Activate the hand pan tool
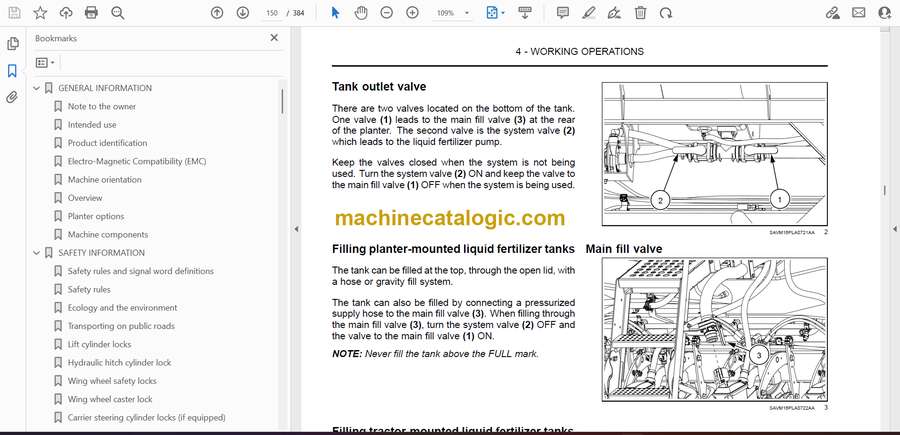Screen dimensions: 900x435 coord(361,13)
